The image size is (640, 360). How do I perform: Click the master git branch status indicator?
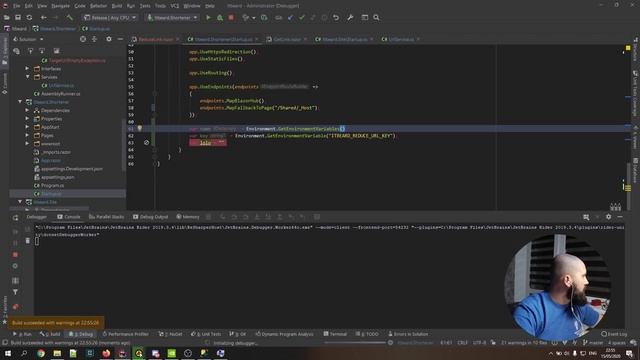click(593, 343)
